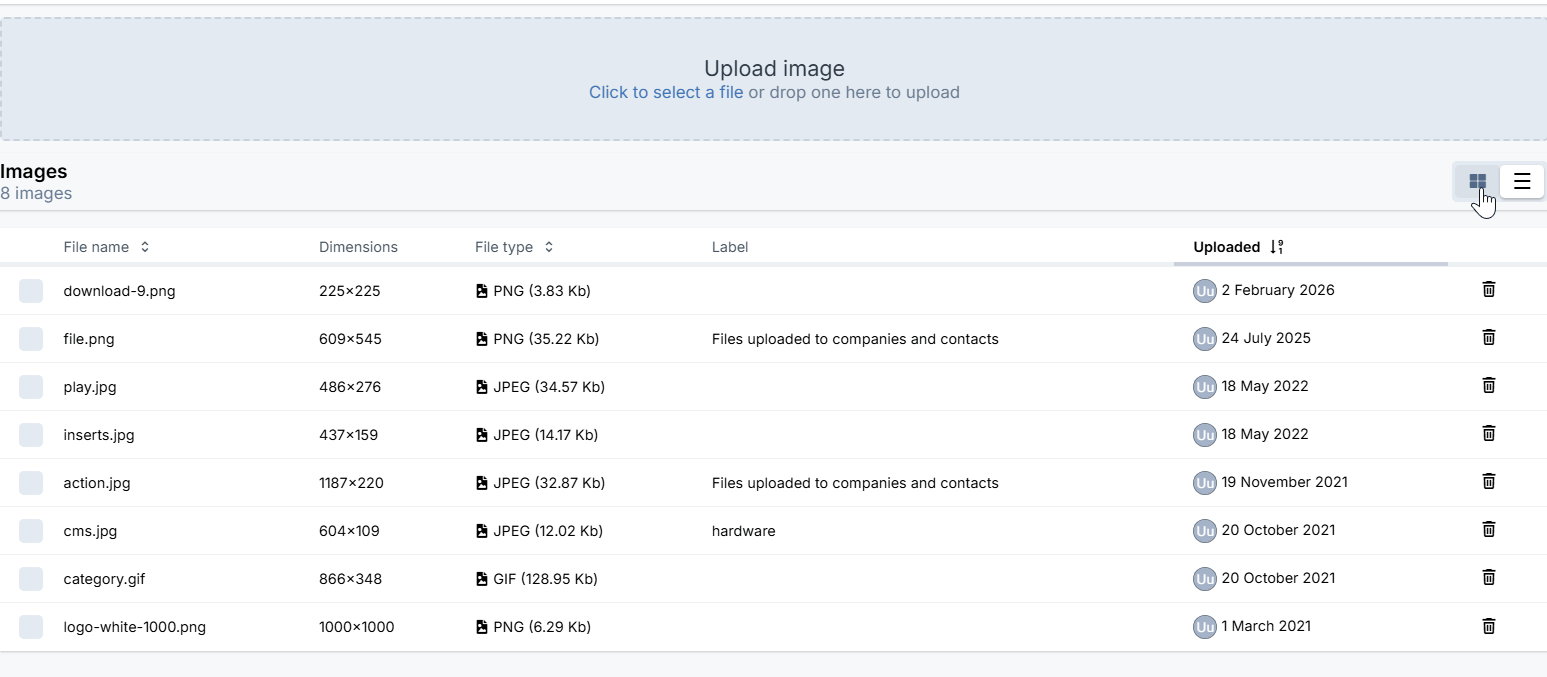This screenshot has width=1547, height=677.
Task: Delete download-9.png with its trash icon
Action: pyautogui.click(x=1488, y=289)
